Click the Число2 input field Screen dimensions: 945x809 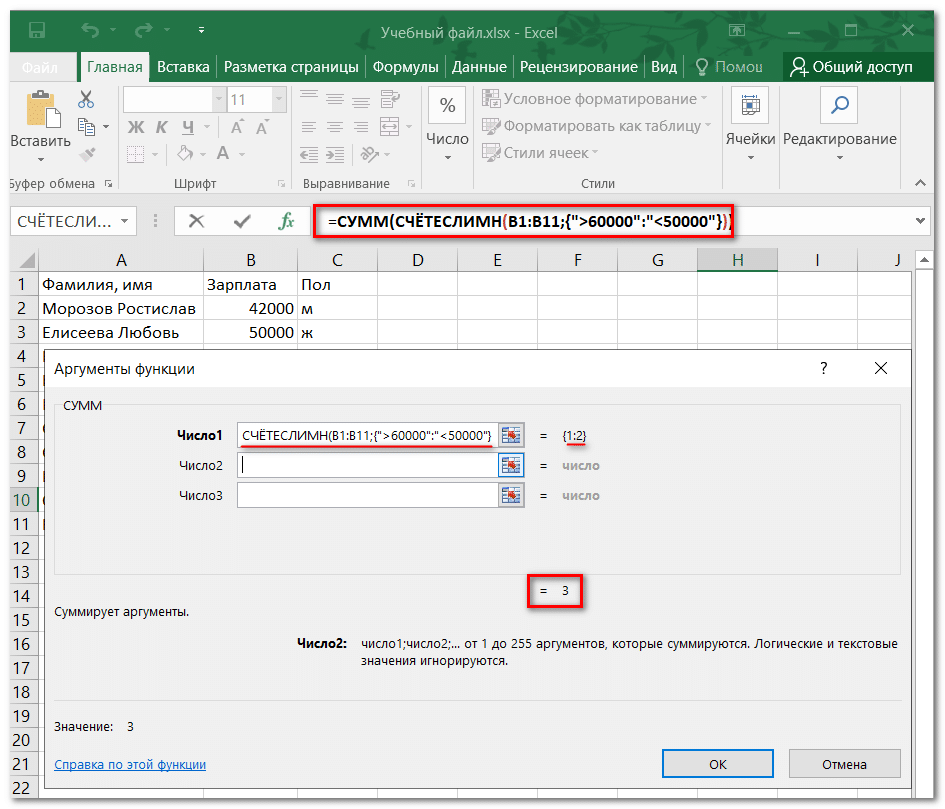click(367, 465)
